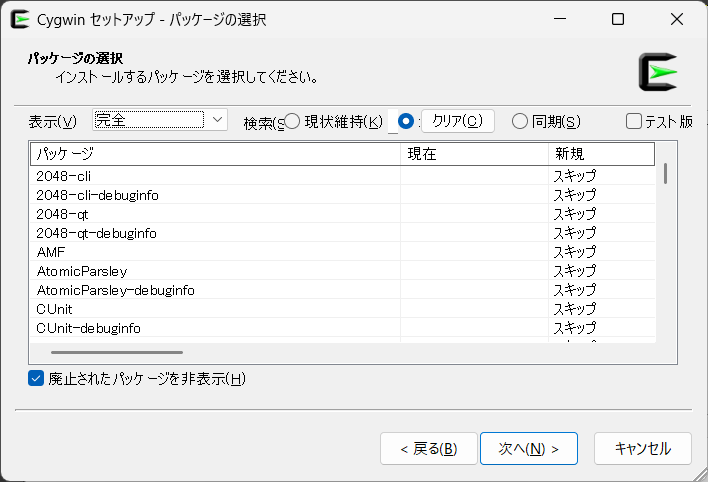708x482 pixels.
Task: Select the 2048-cli package row
Action: pos(343,176)
